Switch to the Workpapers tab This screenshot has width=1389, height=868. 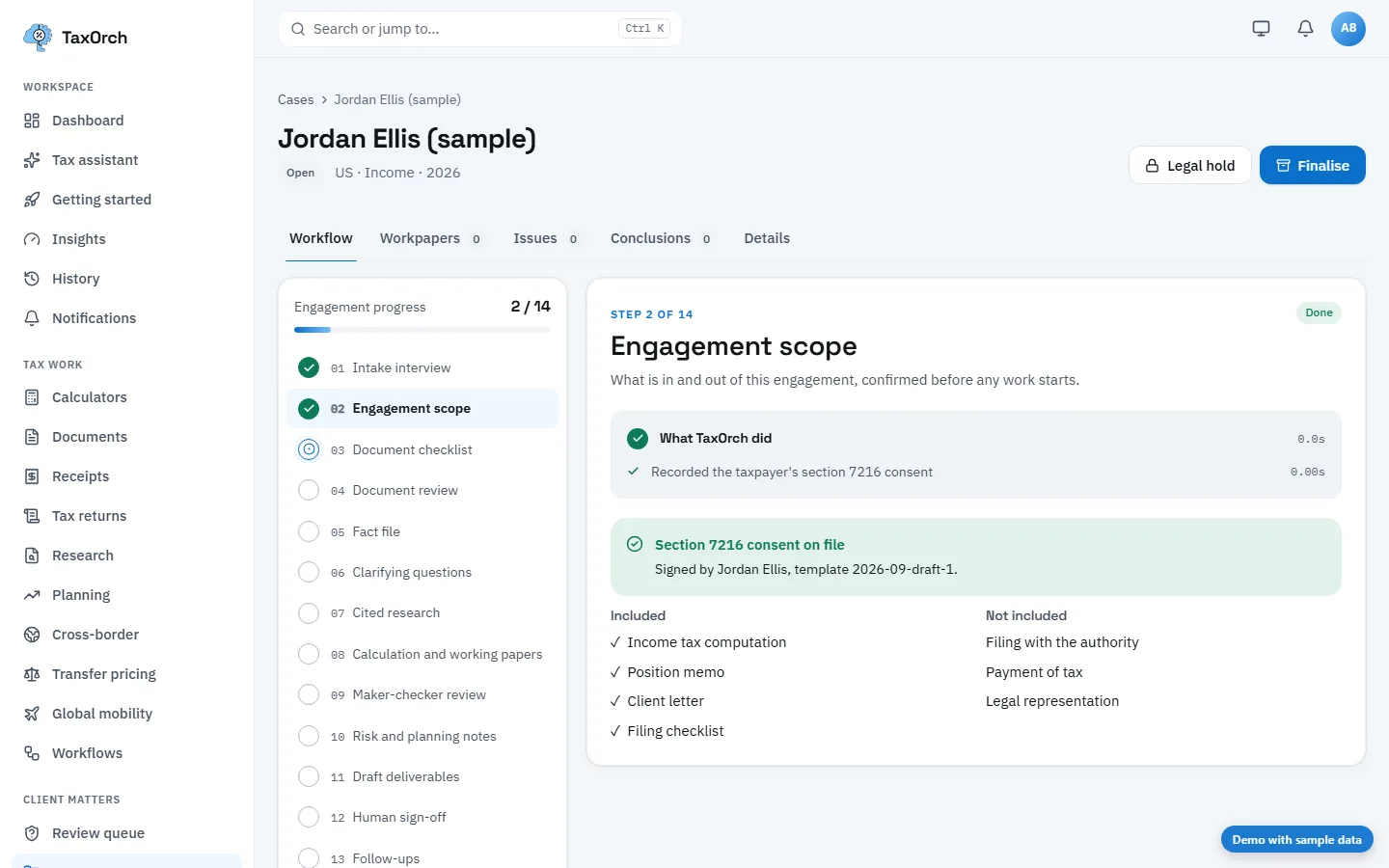coord(431,238)
